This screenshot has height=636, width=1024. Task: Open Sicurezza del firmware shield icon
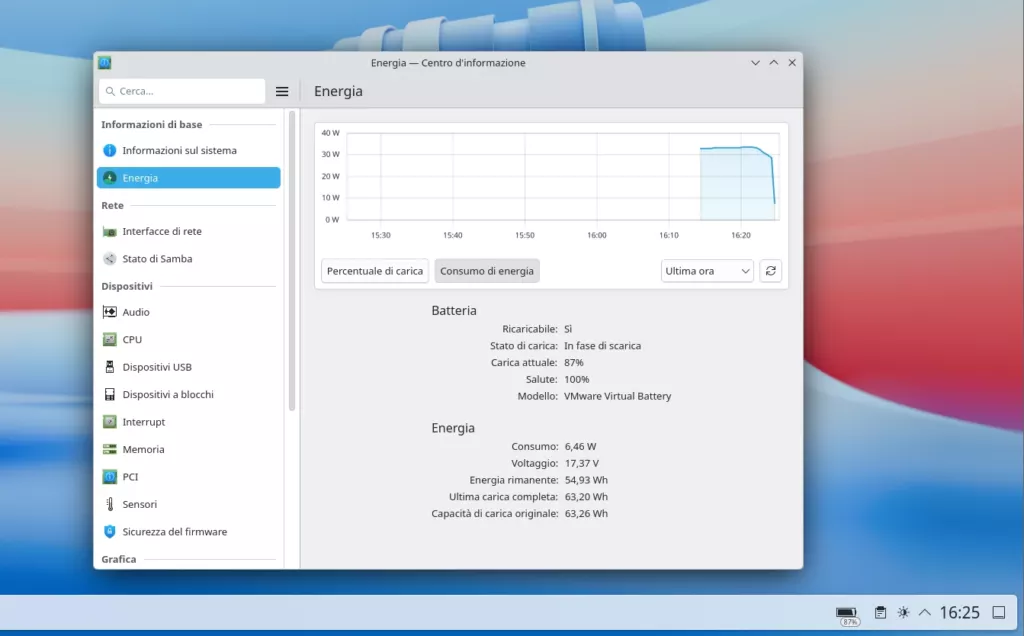click(x=110, y=532)
